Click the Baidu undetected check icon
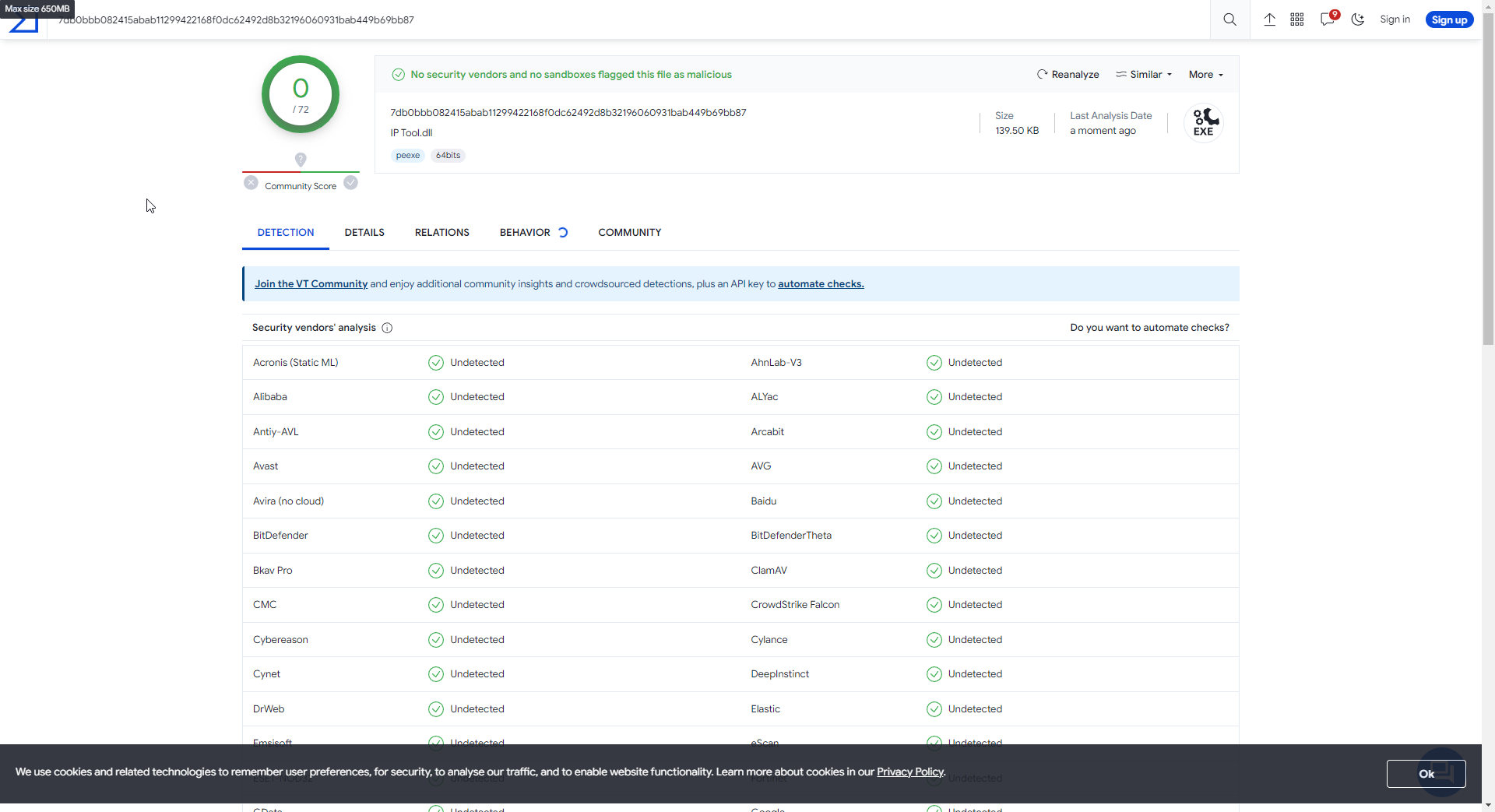The image size is (1495, 812). [x=934, y=501]
